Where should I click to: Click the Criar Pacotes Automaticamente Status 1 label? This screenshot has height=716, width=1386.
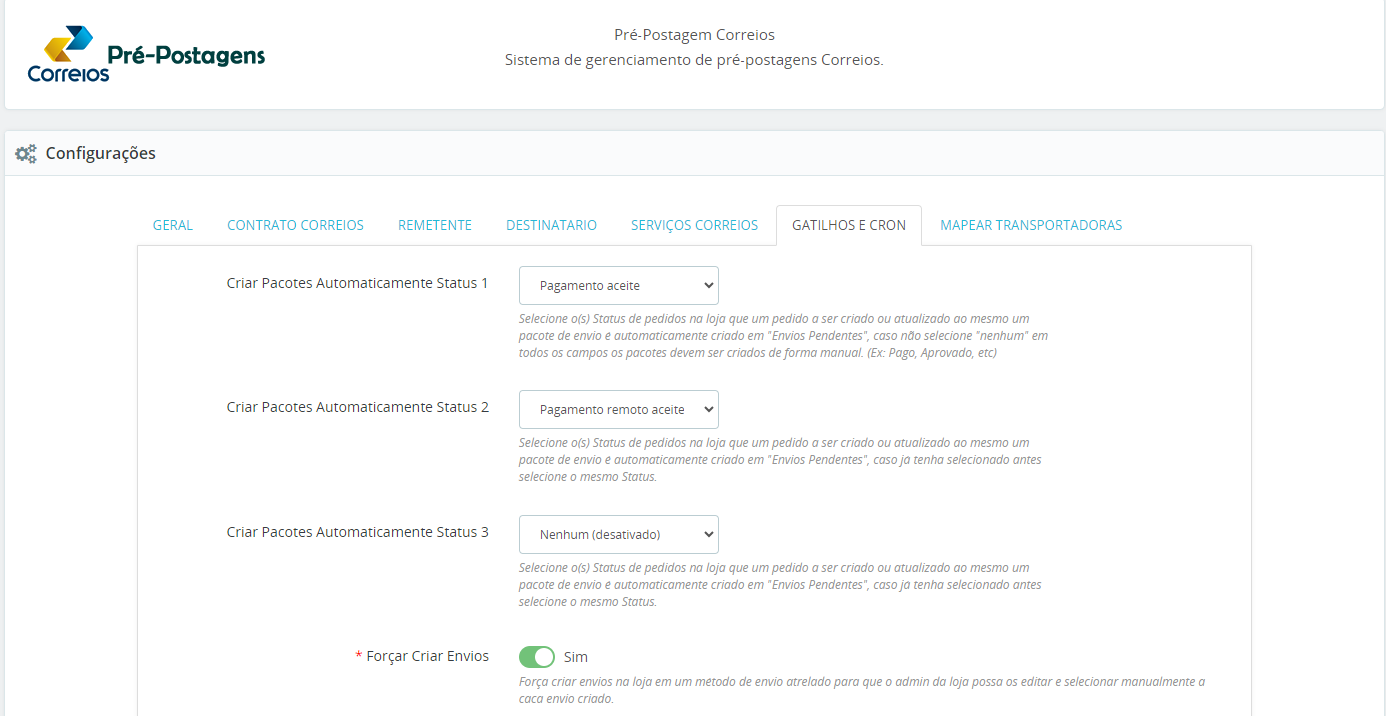(358, 283)
